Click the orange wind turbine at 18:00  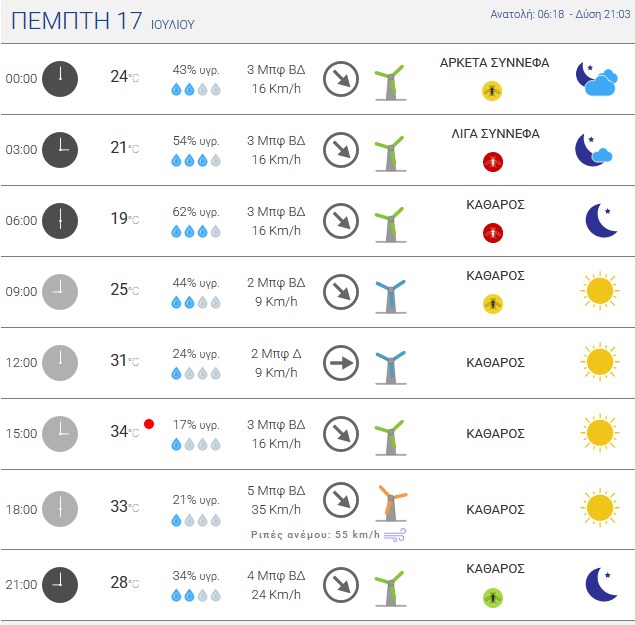pos(391,503)
